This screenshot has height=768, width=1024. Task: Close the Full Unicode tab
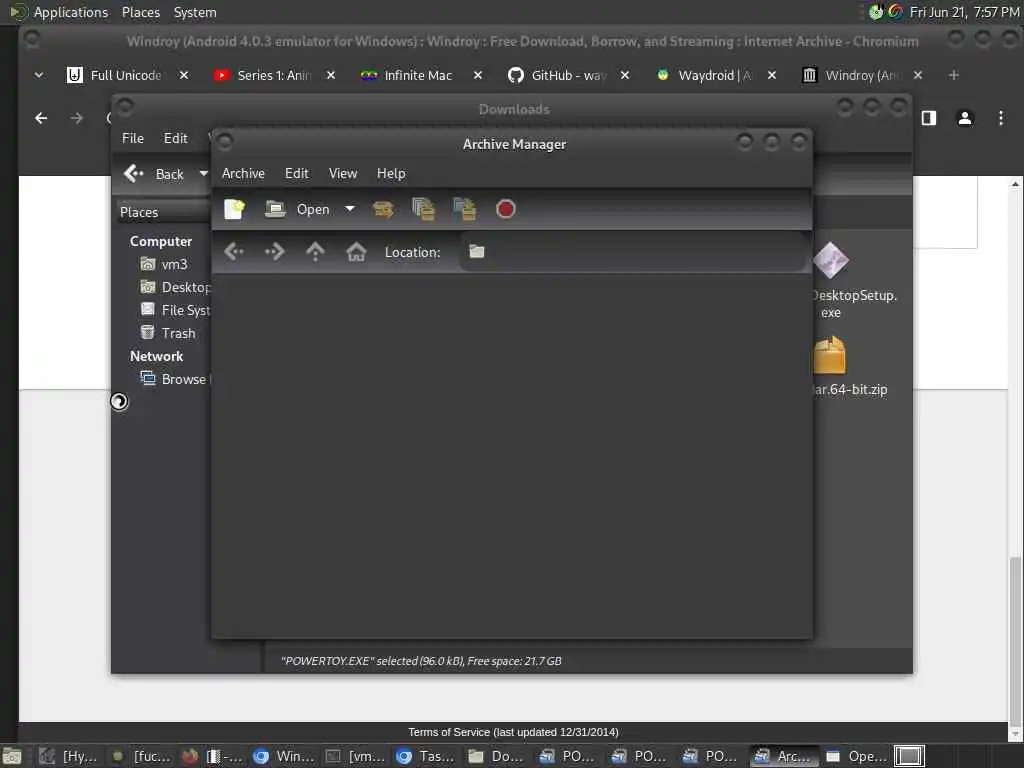tap(184, 75)
